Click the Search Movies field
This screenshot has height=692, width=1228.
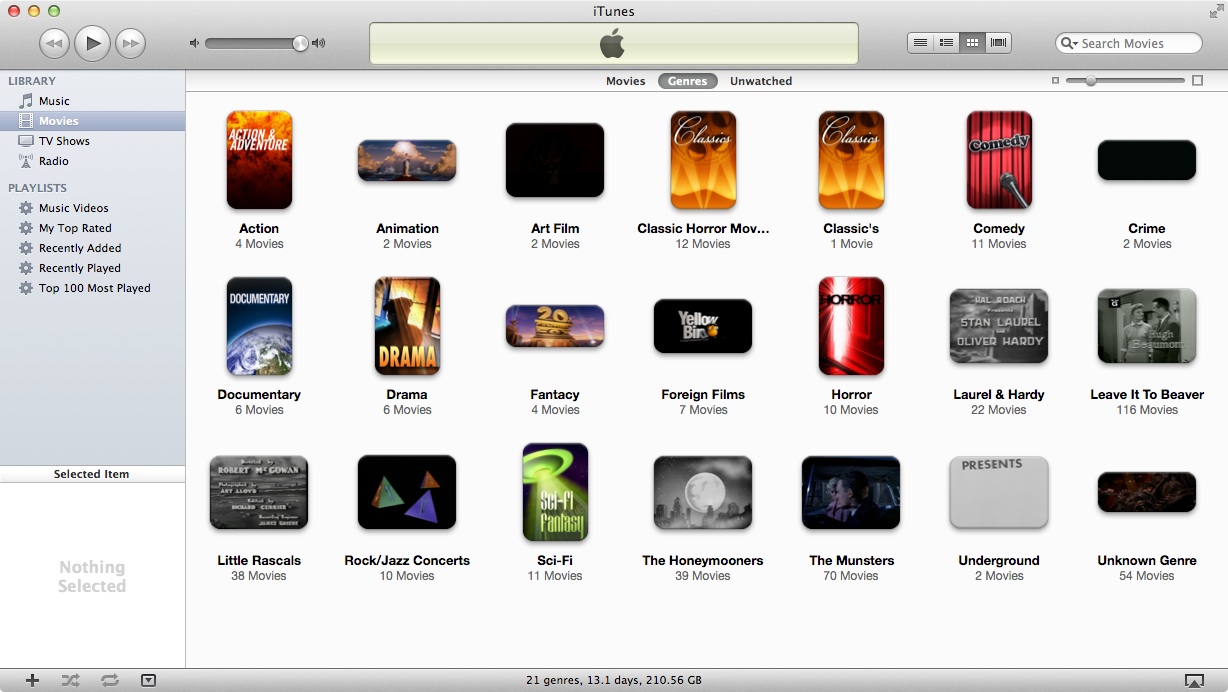click(1129, 43)
